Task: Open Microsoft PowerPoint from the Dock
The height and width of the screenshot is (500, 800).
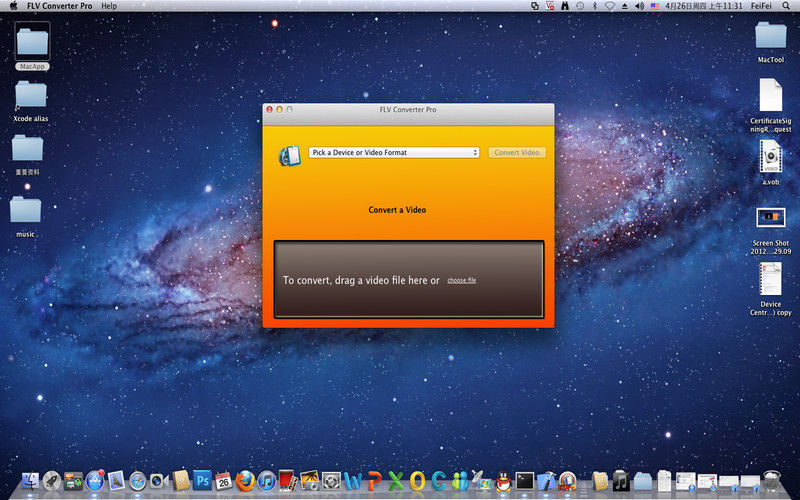Action: click(x=374, y=481)
